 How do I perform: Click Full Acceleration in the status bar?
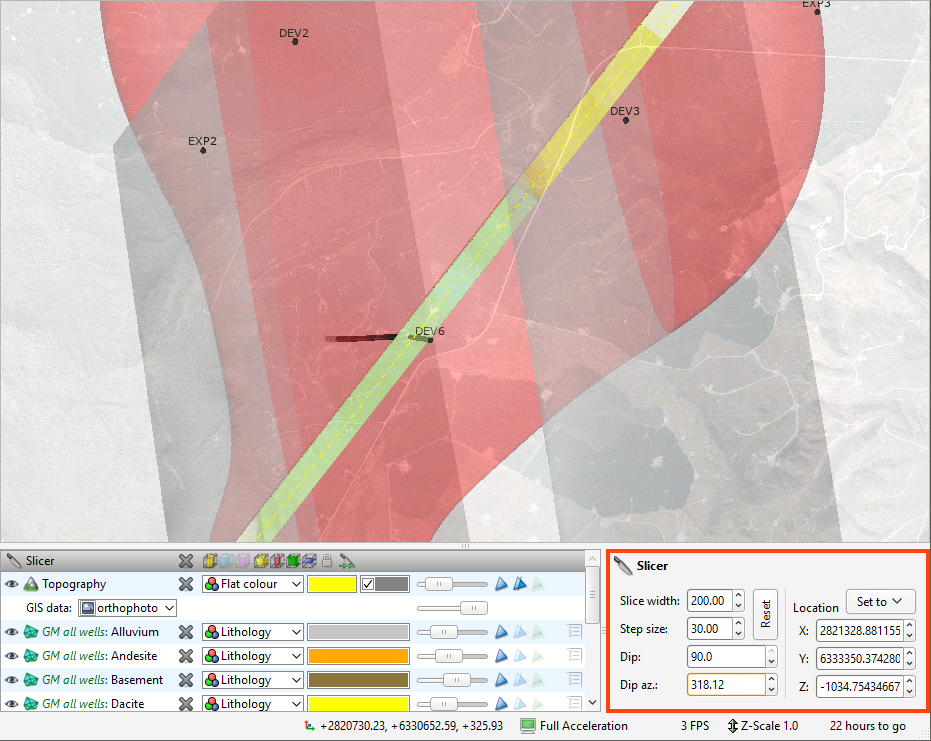coord(574,726)
